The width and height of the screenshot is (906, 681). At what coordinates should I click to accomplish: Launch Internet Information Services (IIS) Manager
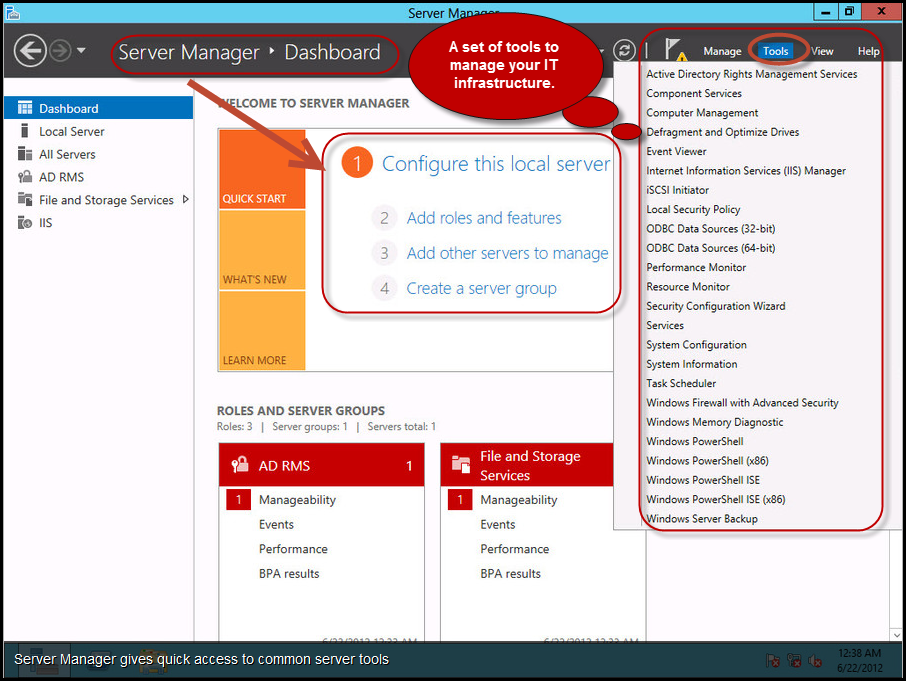point(745,170)
